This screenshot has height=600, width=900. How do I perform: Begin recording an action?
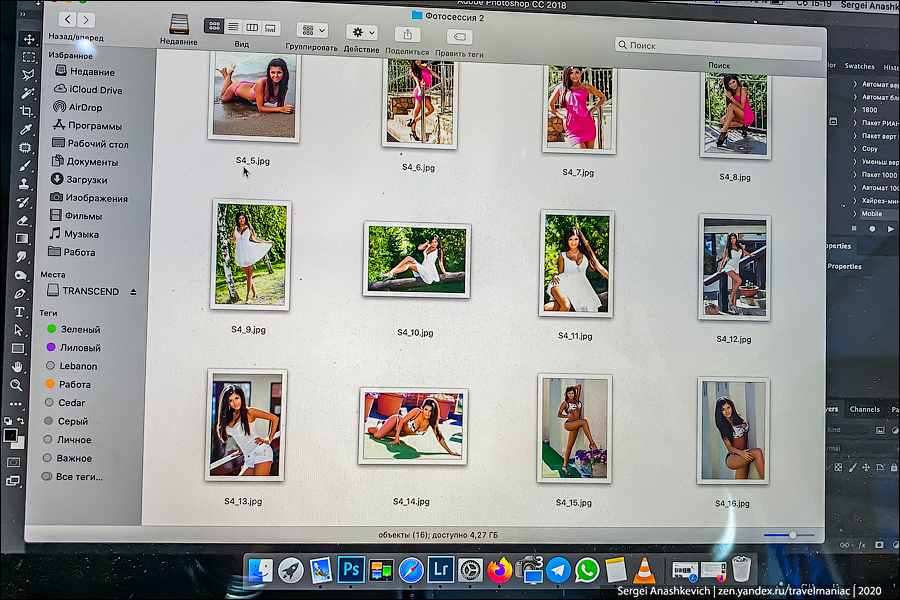point(872,229)
